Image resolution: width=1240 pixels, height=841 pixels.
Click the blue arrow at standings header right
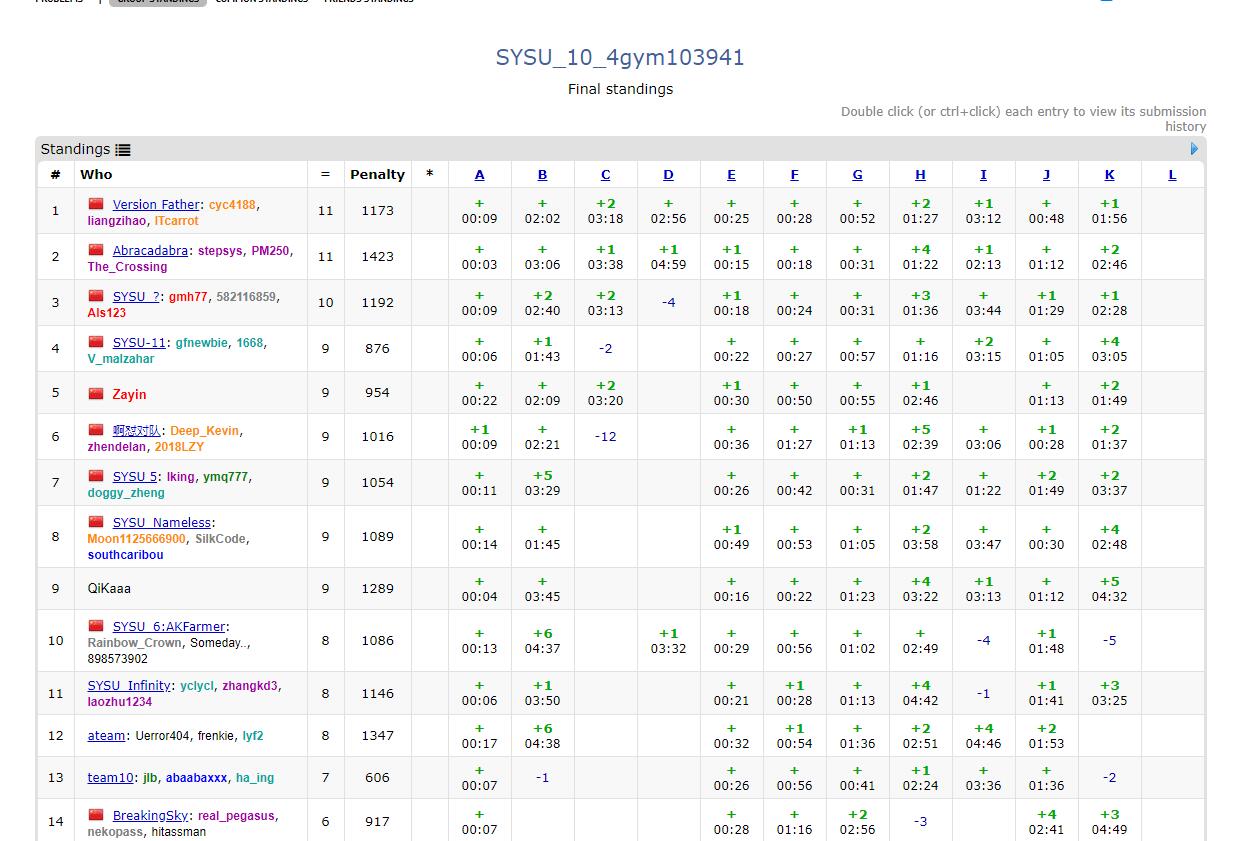pos(1194,149)
